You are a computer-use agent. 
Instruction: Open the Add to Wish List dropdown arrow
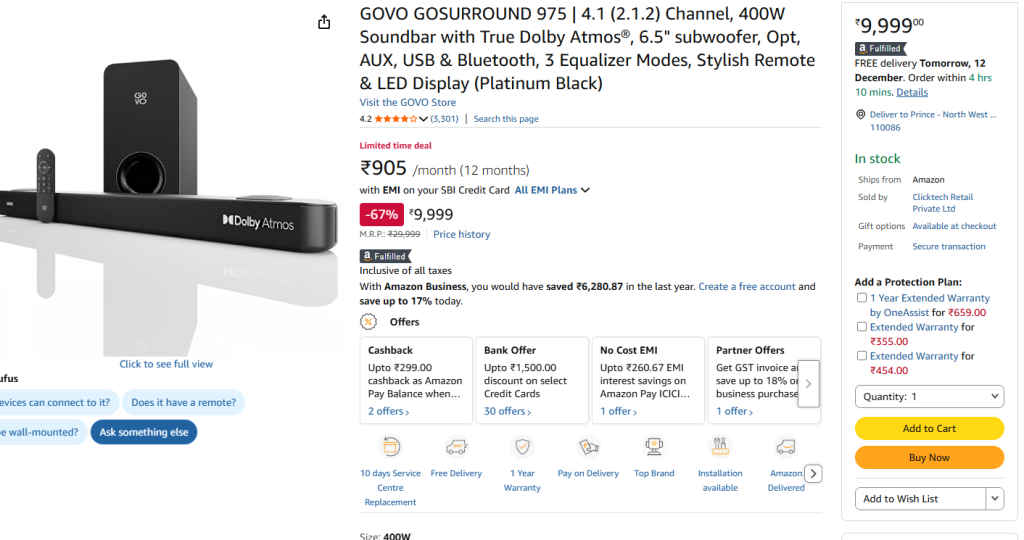click(x=994, y=499)
